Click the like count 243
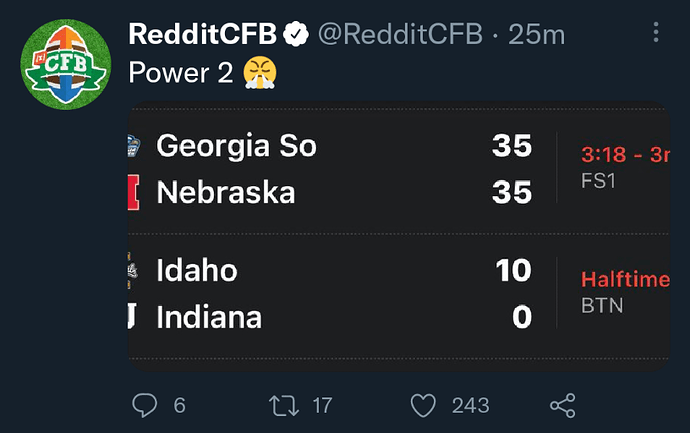Image resolution: width=690 pixels, height=433 pixels. [x=470, y=405]
